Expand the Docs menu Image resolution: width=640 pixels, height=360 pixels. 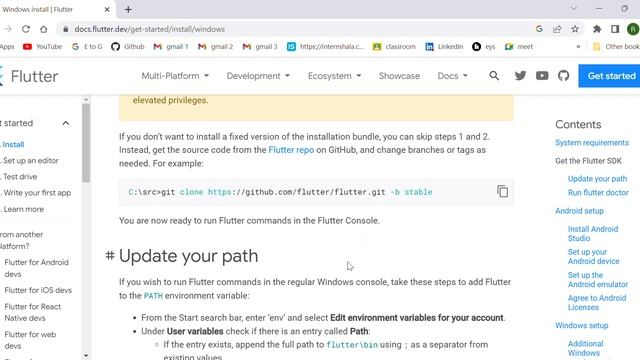click(452, 76)
